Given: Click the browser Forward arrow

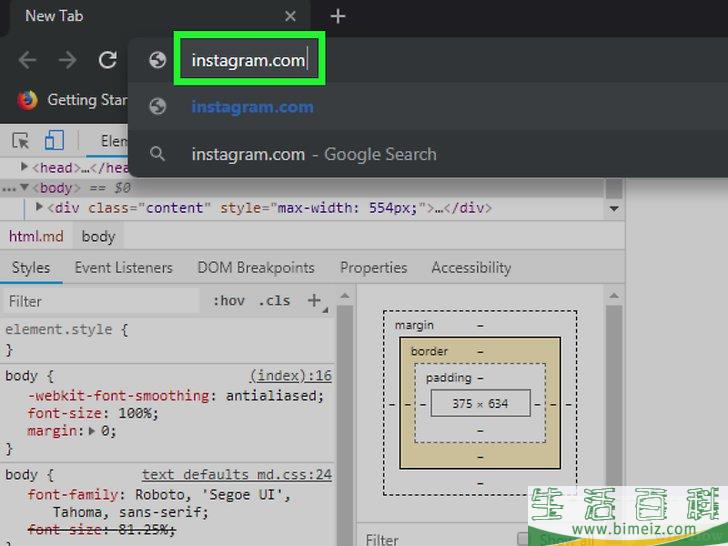Looking at the screenshot, I should pyautogui.click(x=68, y=60).
